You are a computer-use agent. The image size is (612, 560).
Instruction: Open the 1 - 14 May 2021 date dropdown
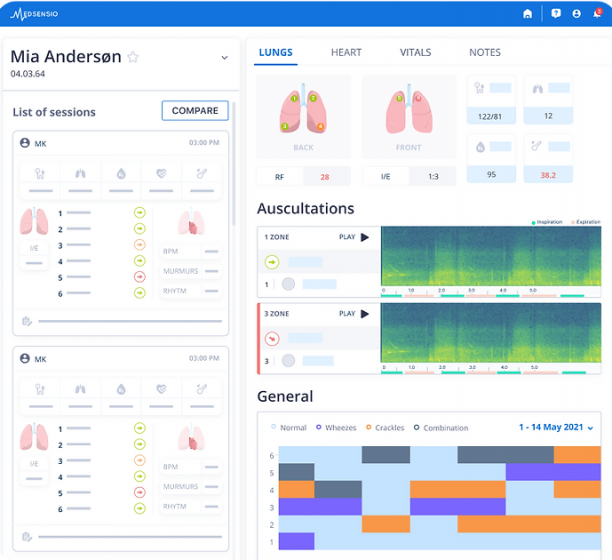tap(555, 427)
